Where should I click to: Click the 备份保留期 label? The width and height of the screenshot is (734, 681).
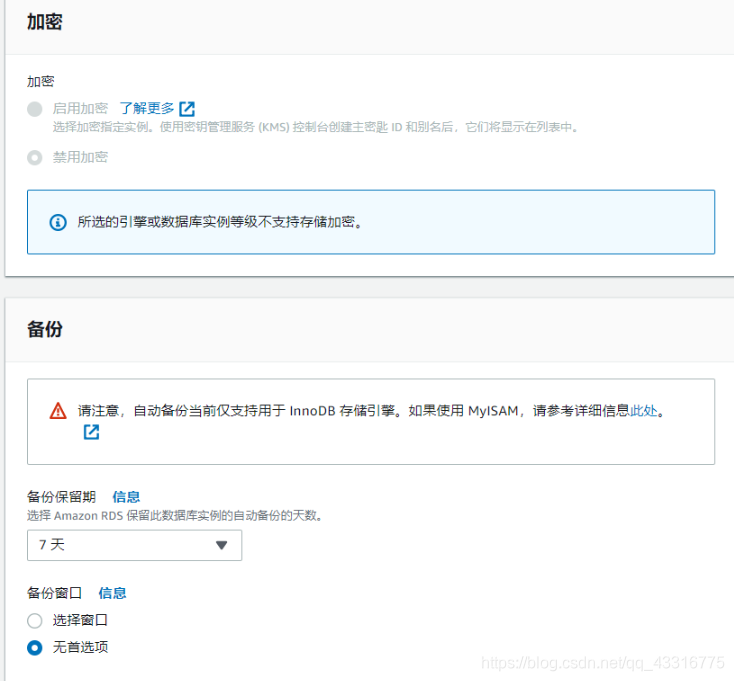(61, 497)
